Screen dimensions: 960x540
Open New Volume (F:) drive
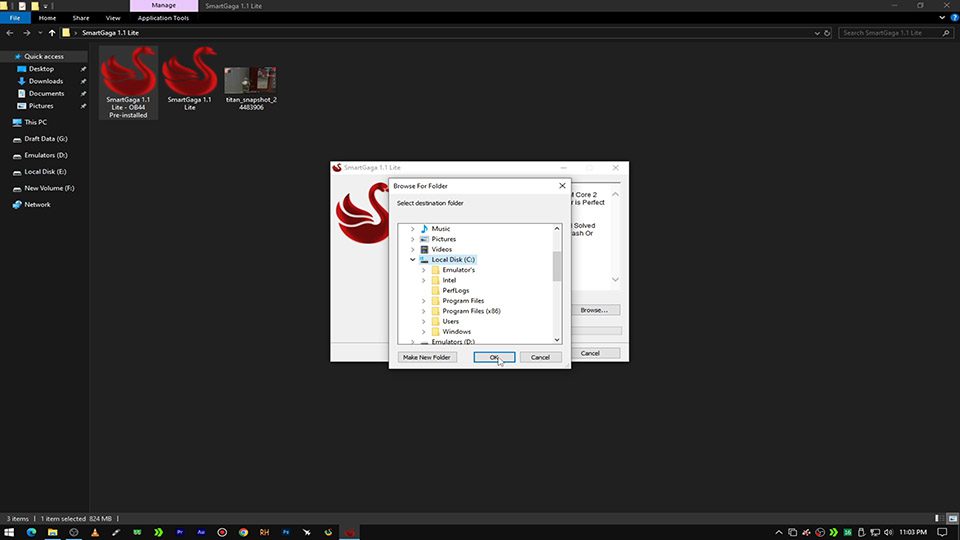49,189
